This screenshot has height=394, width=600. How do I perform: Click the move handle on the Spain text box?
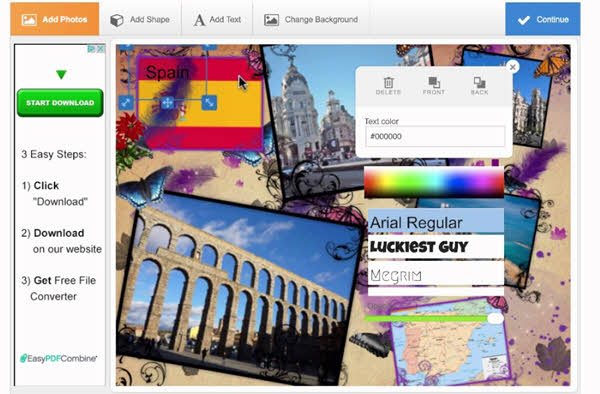[167, 103]
